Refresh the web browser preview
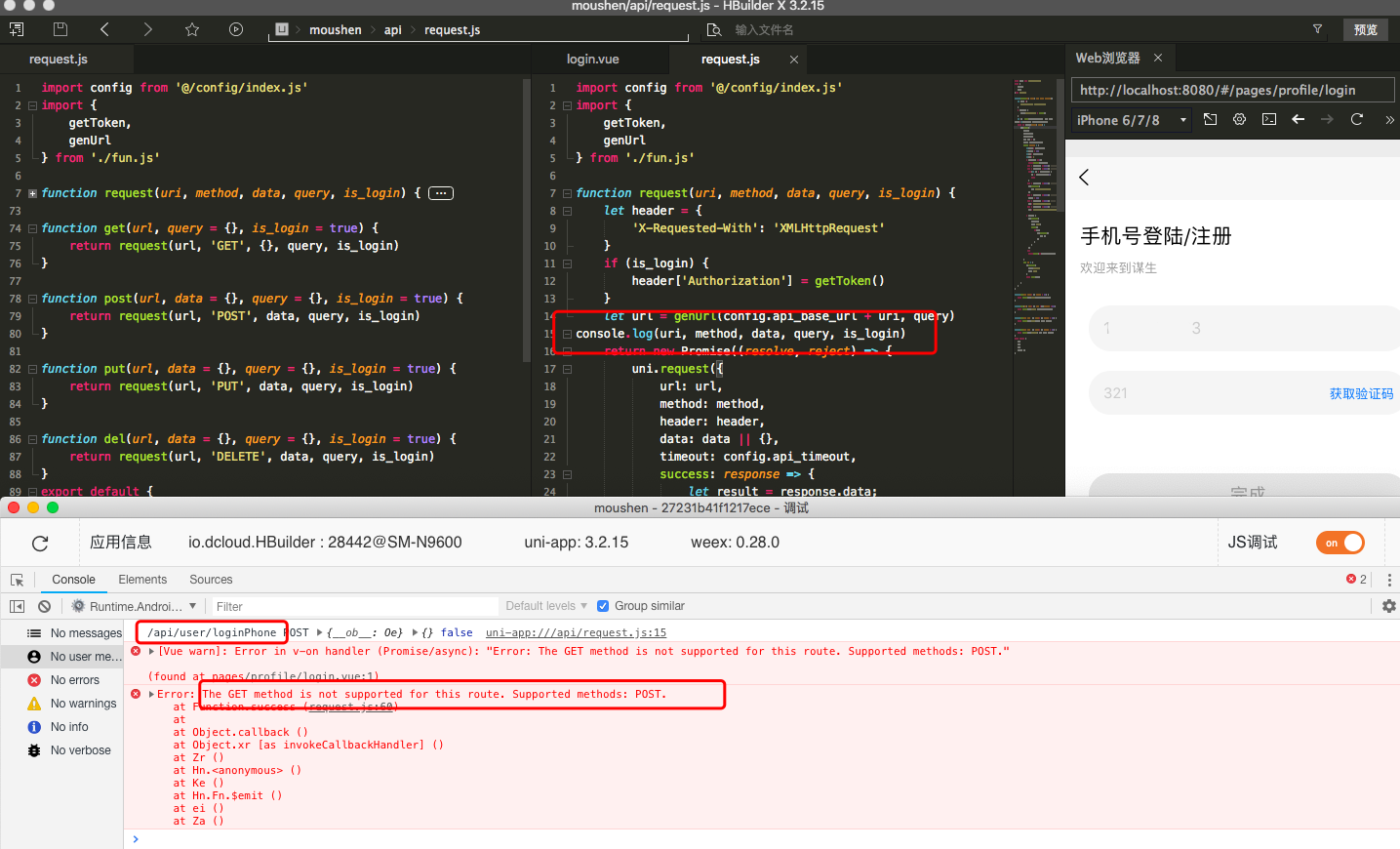Screen dimensions: 1400x849 tap(1356, 119)
